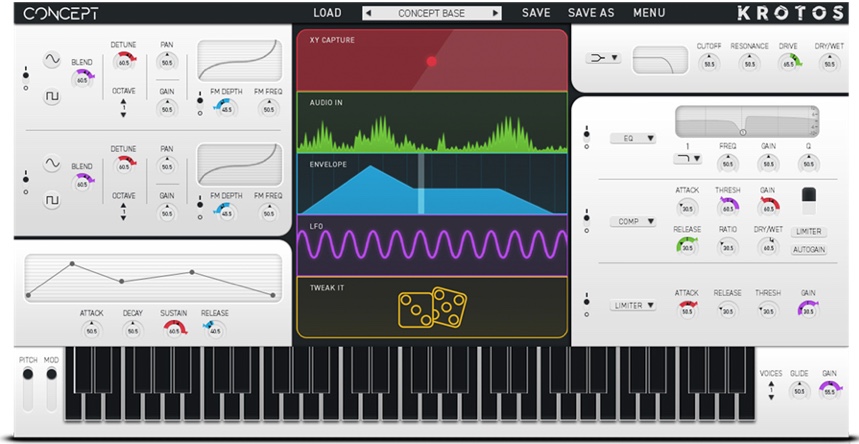Decrease voices count with down arrow
The image size is (859, 444).
pos(771,397)
